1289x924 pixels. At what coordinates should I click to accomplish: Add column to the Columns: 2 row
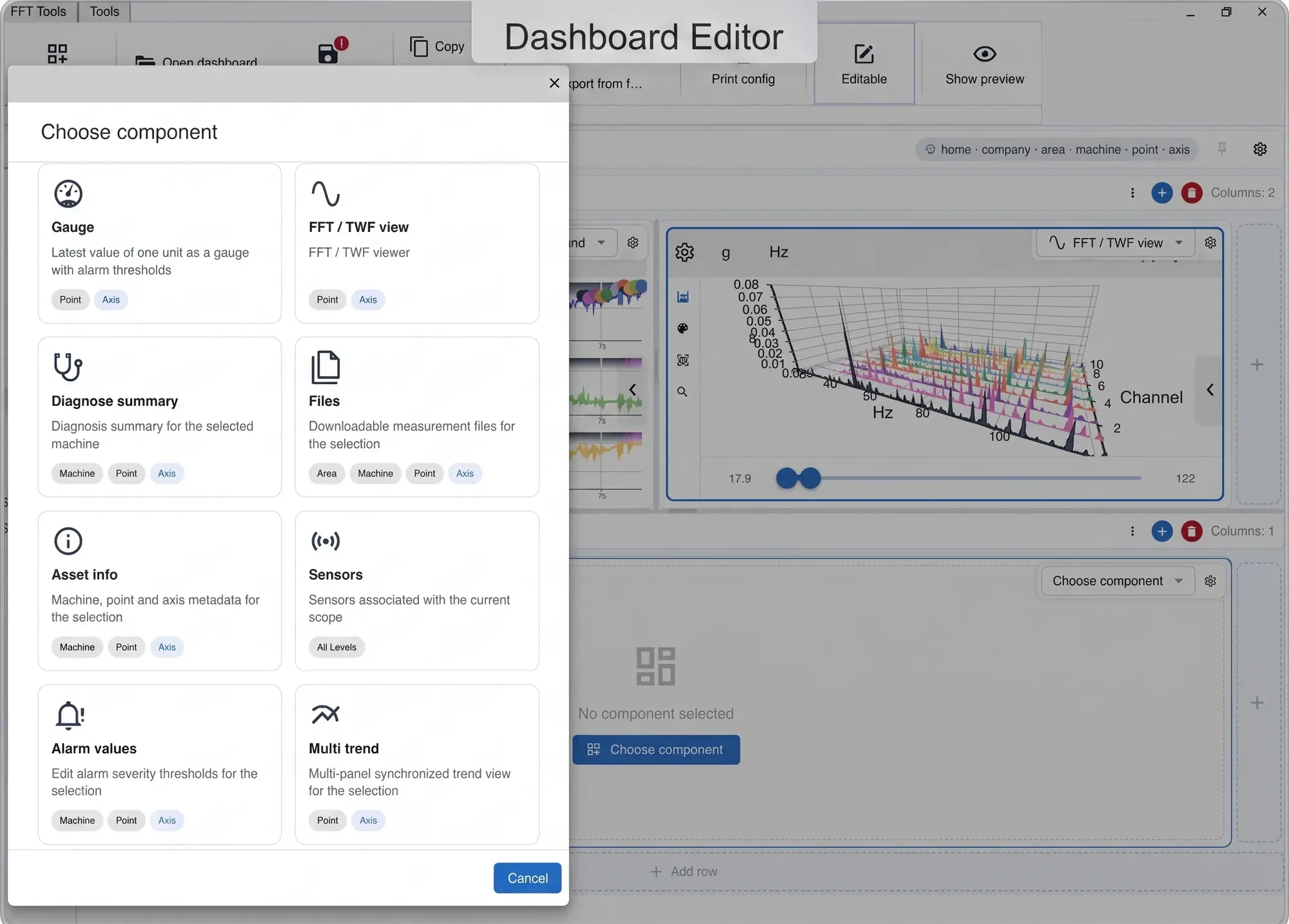[1162, 193]
